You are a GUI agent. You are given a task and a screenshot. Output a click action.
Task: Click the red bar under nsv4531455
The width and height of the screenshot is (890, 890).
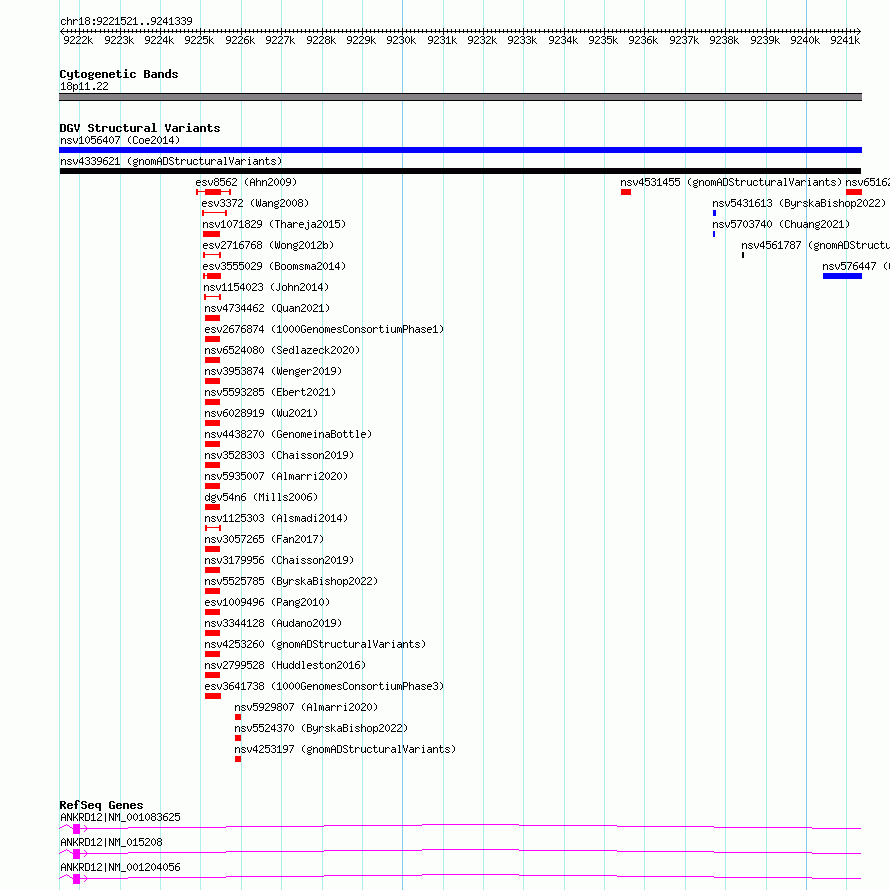(626, 192)
